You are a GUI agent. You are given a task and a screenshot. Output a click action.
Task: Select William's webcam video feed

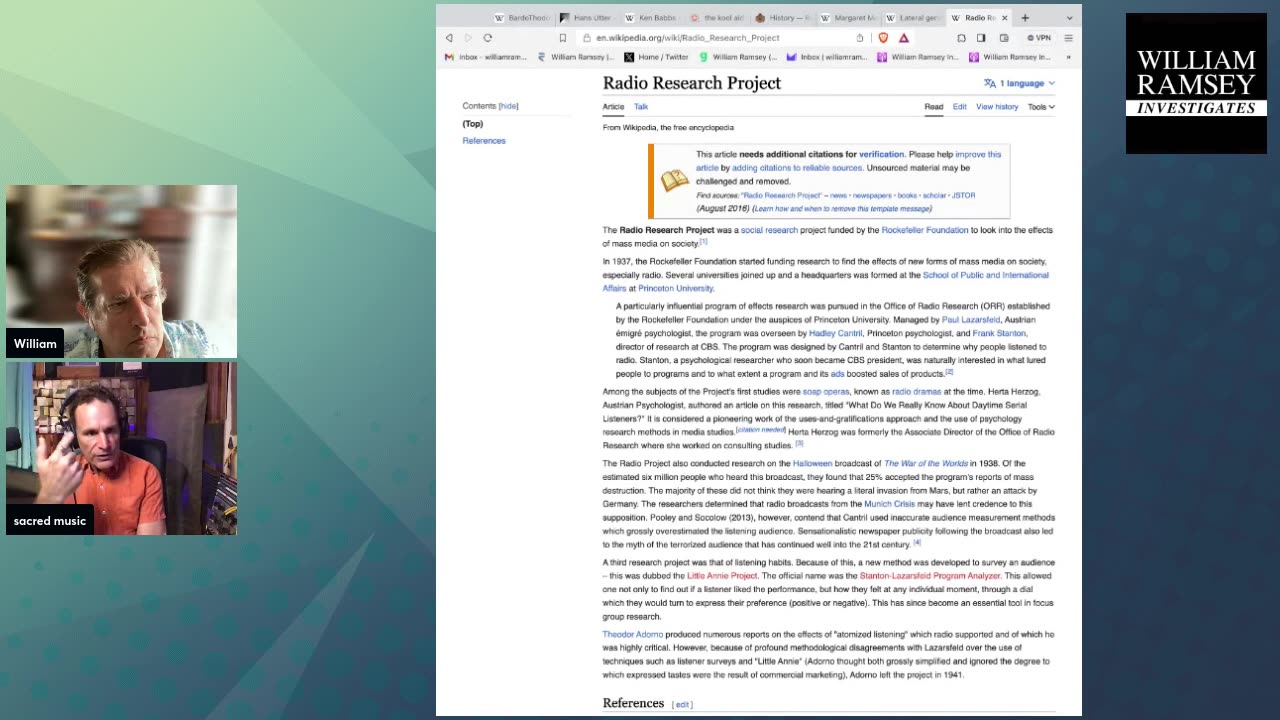point(122,271)
